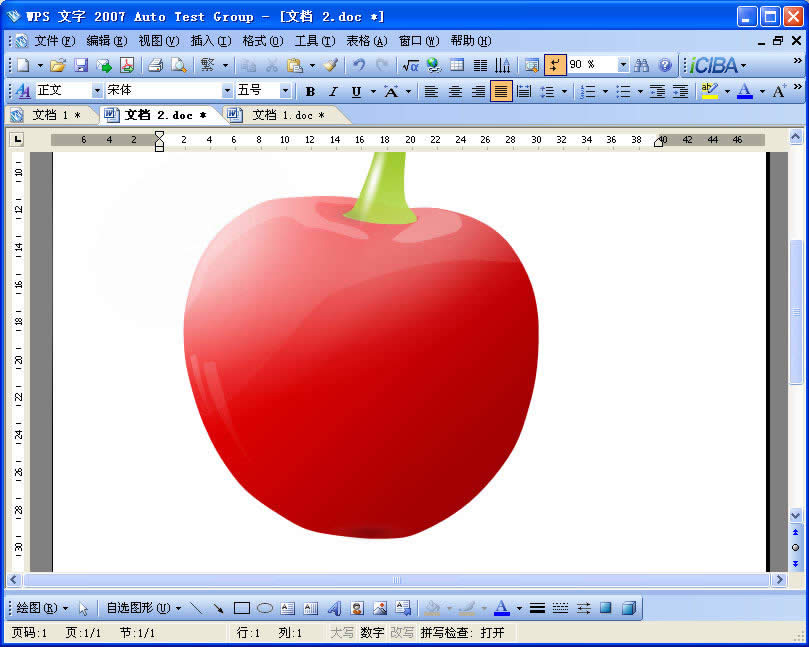This screenshot has width=809, height=647.
Task: Insert a formula with the square root icon
Action: coord(410,65)
